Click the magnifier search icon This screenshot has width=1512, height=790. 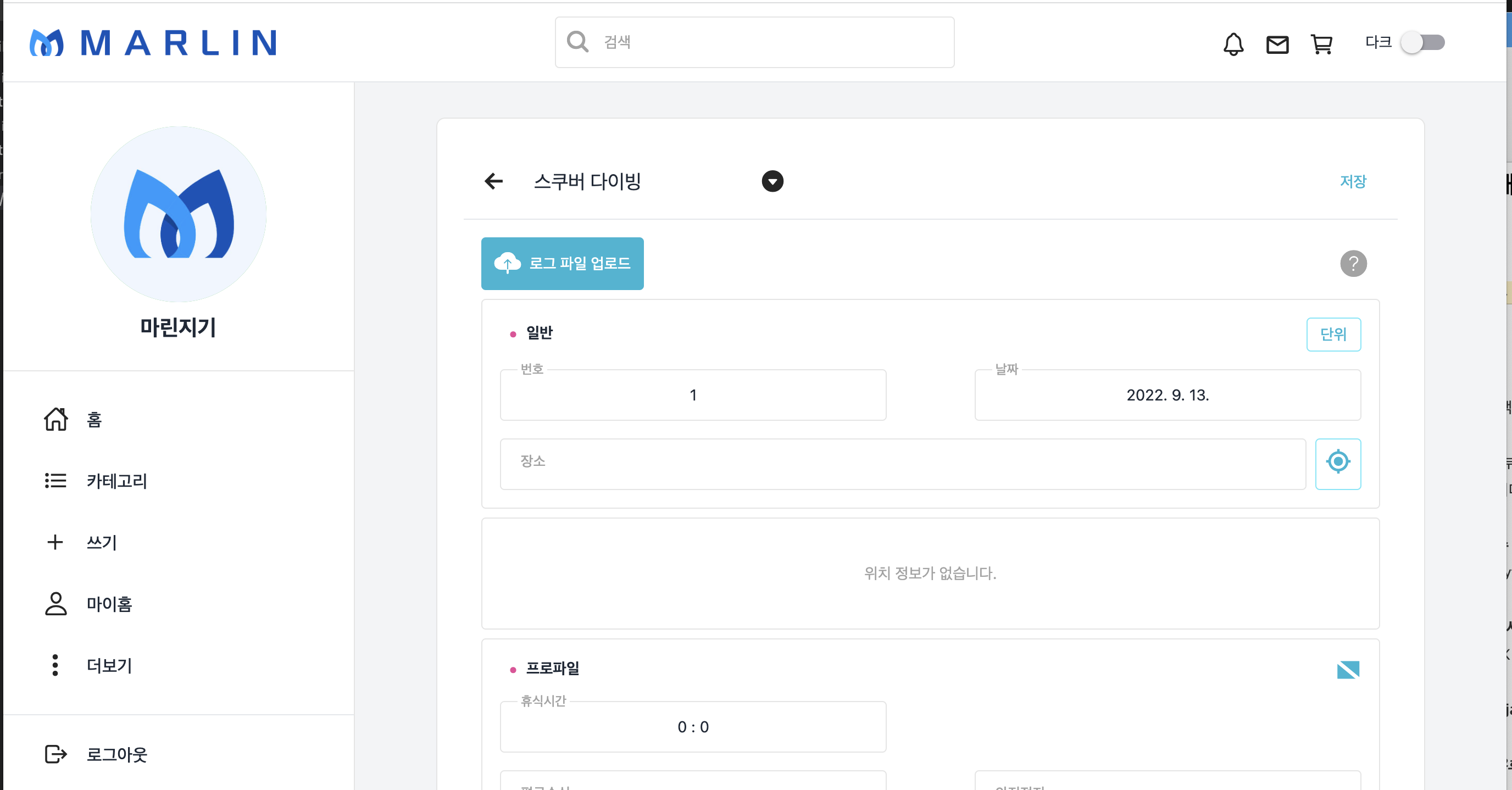click(x=577, y=42)
